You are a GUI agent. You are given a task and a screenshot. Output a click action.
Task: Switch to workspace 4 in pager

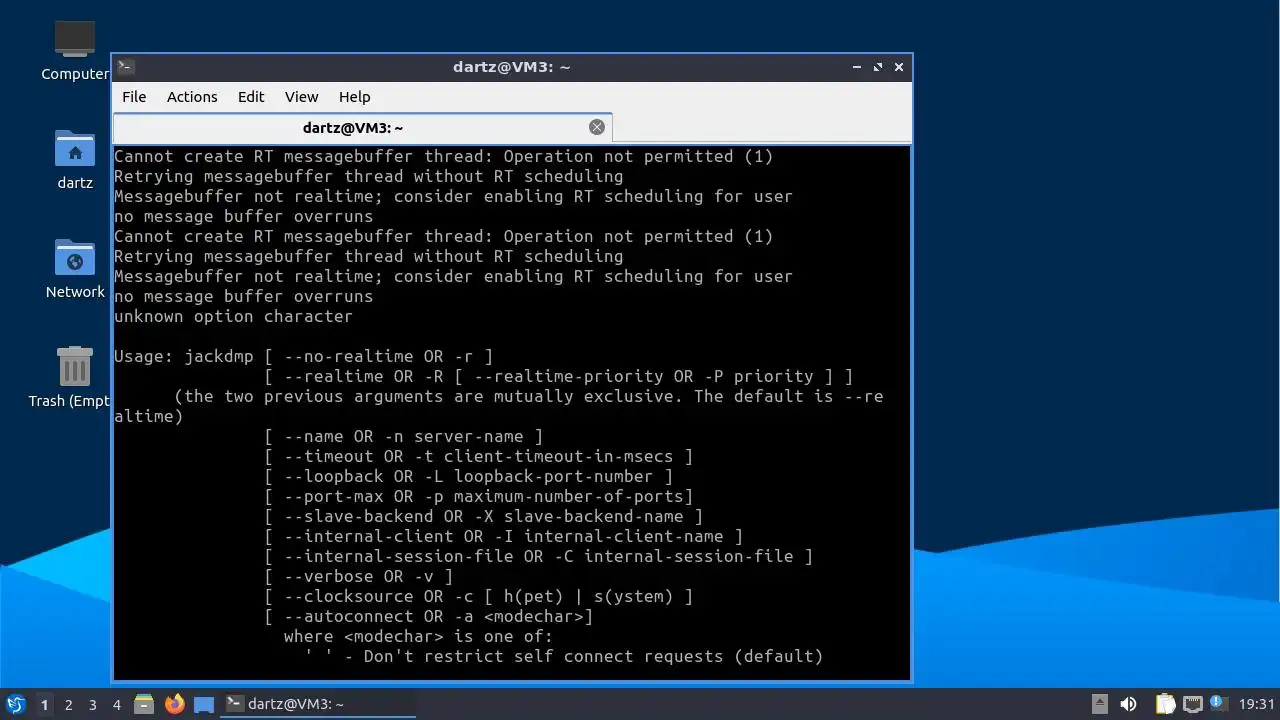point(116,705)
